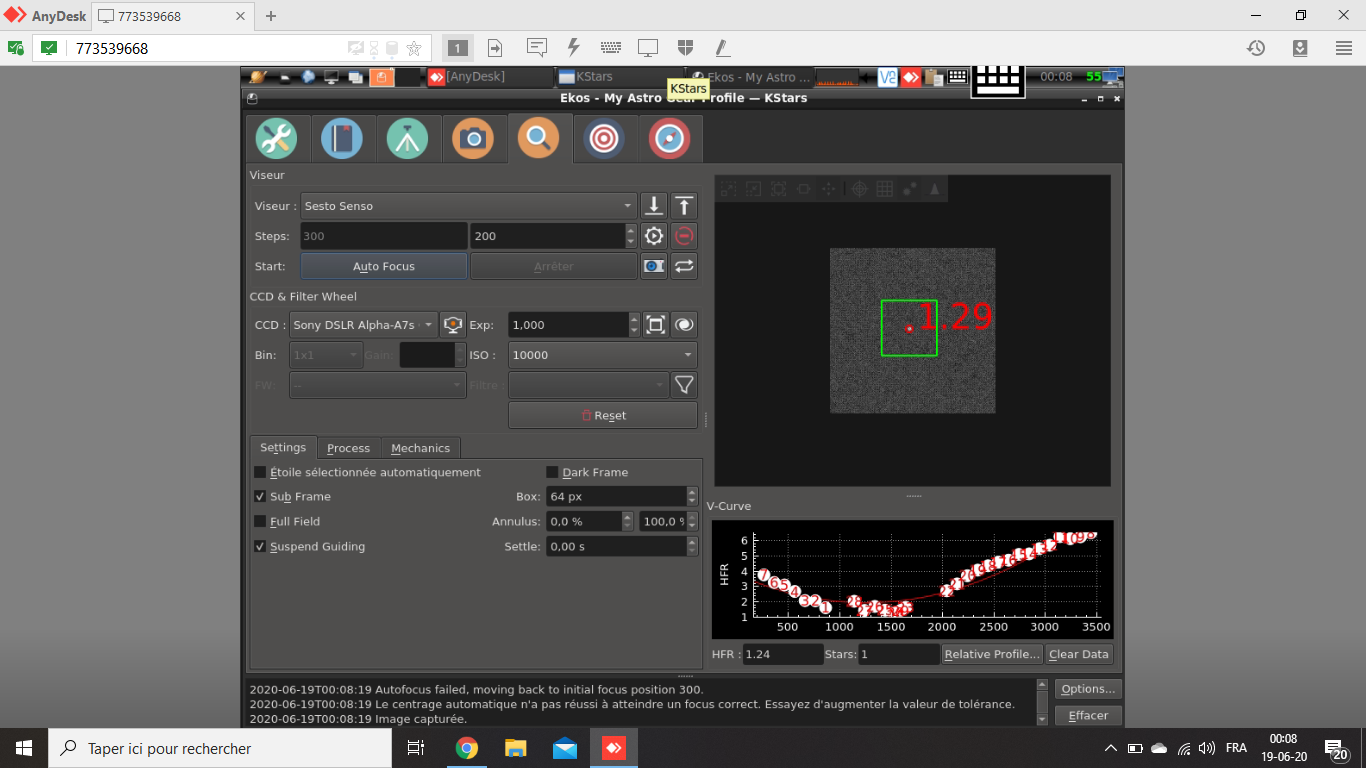
Task: Click the second dashed-square zoom icon in image toolbar
Action: pos(753,188)
